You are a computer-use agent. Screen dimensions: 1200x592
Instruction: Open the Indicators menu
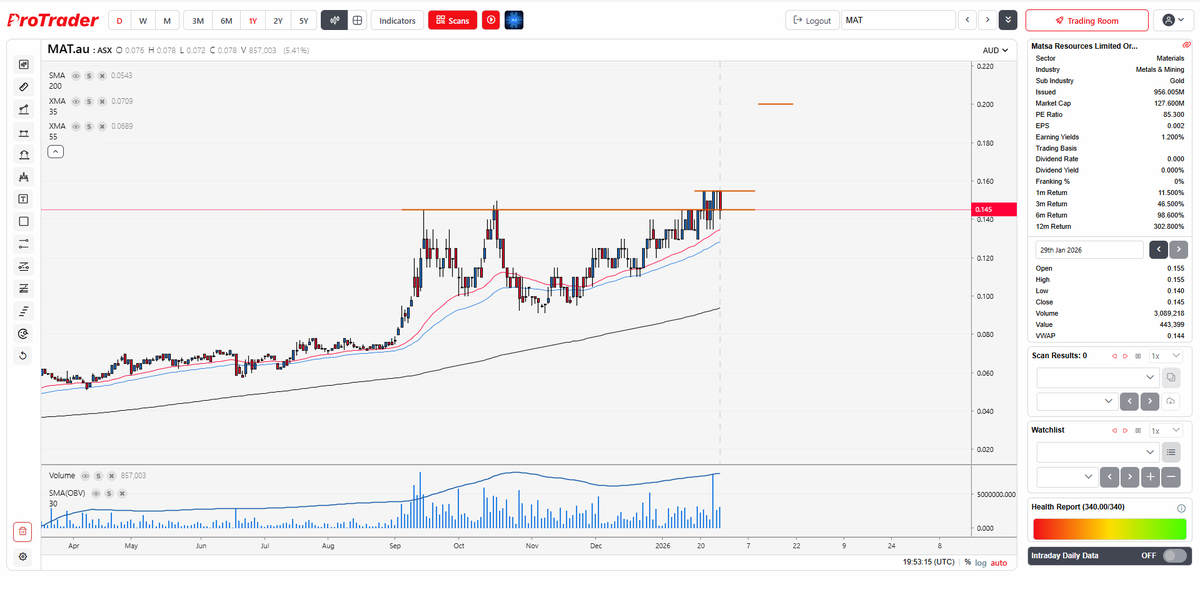pos(397,20)
